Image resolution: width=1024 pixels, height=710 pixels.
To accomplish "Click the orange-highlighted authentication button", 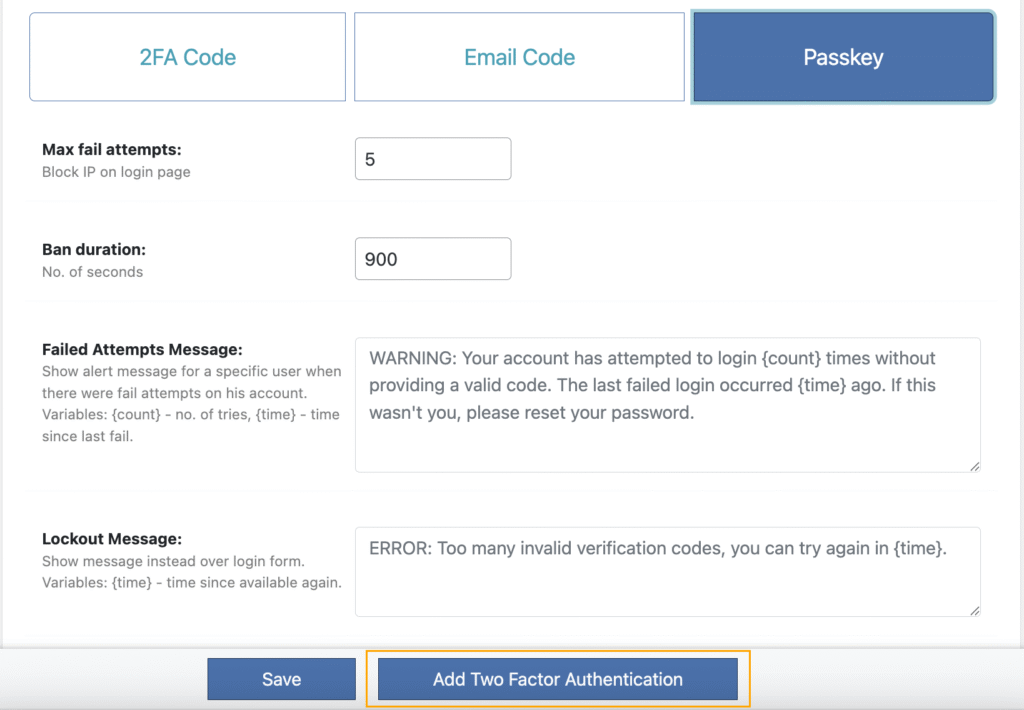I will 557,679.
